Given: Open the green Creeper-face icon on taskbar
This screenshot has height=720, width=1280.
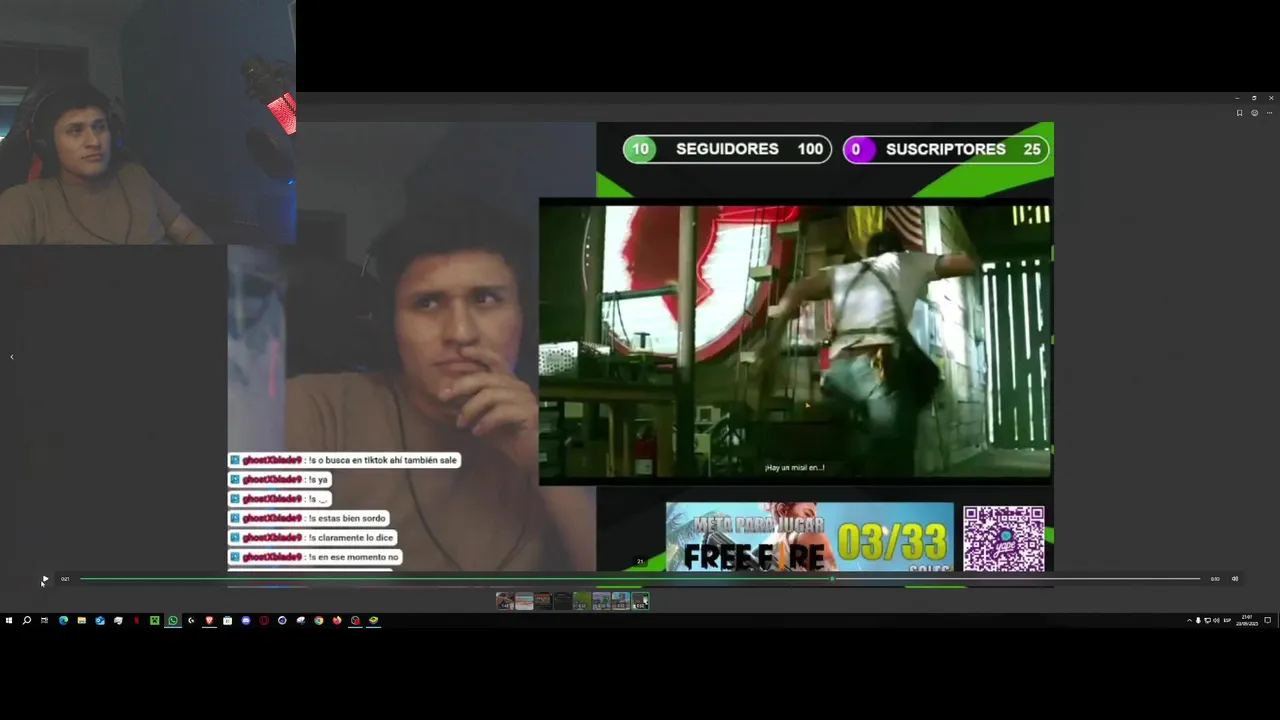Looking at the screenshot, I should click(x=155, y=620).
